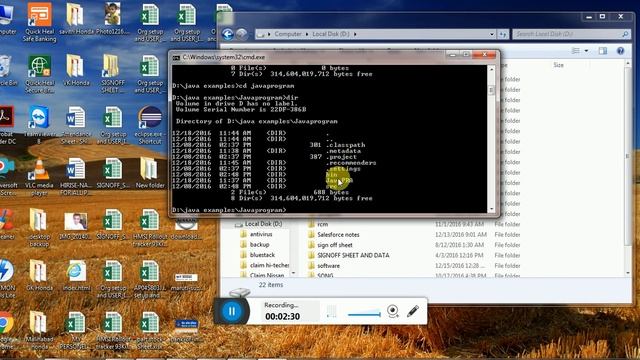The width and height of the screenshot is (640, 360).
Task: Select IMG_20140 photo on desktop
Action: [76, 224]
